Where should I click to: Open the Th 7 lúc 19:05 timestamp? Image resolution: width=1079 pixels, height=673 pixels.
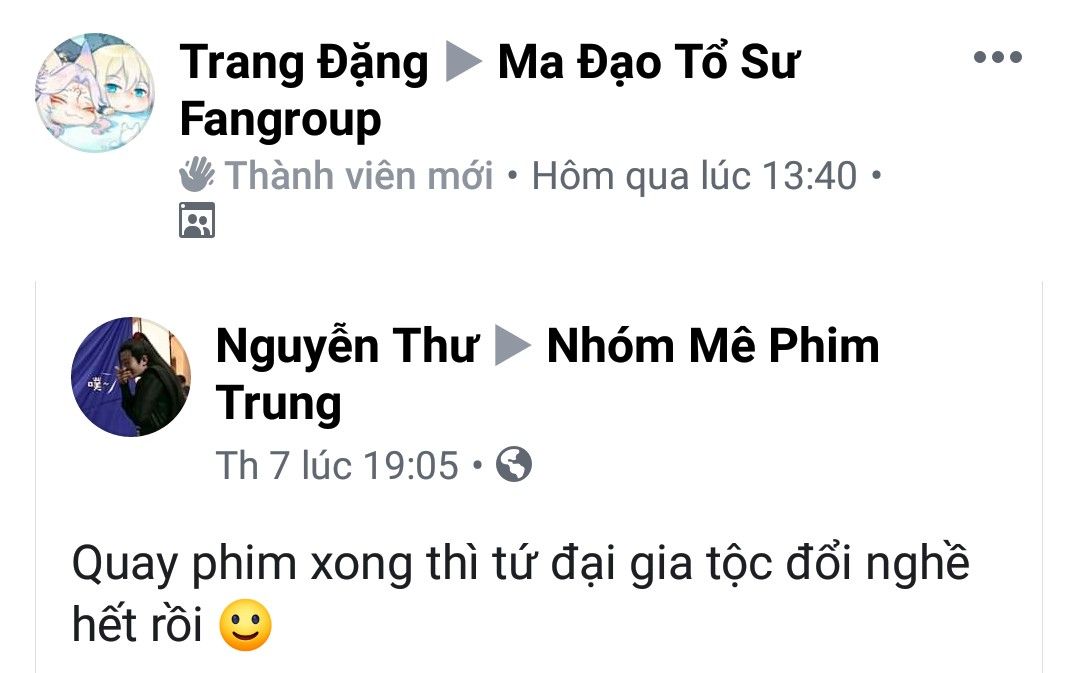(x=336, y=466)
